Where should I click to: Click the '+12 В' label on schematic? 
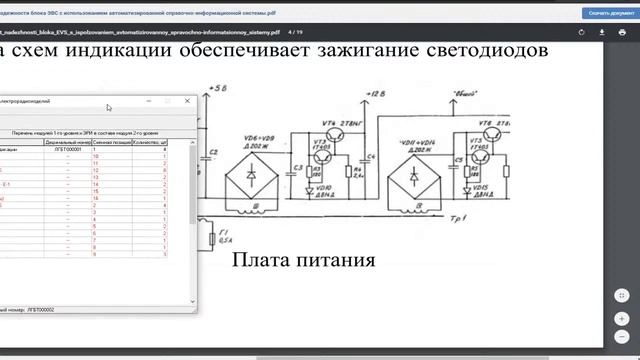375,94
